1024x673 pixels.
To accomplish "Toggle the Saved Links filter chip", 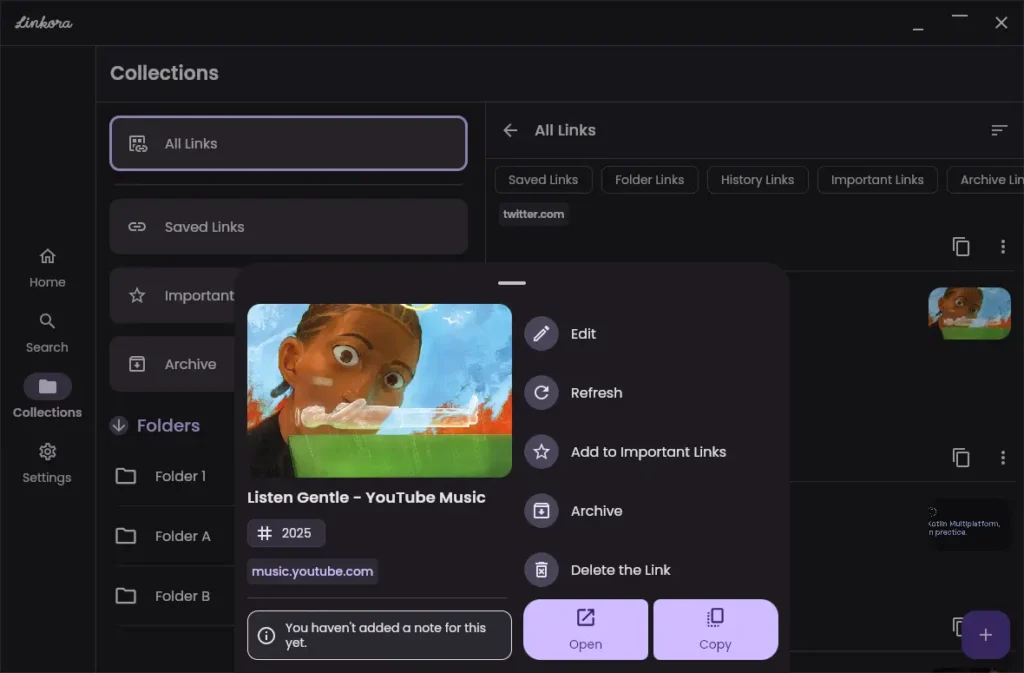I will coord(543,180).
